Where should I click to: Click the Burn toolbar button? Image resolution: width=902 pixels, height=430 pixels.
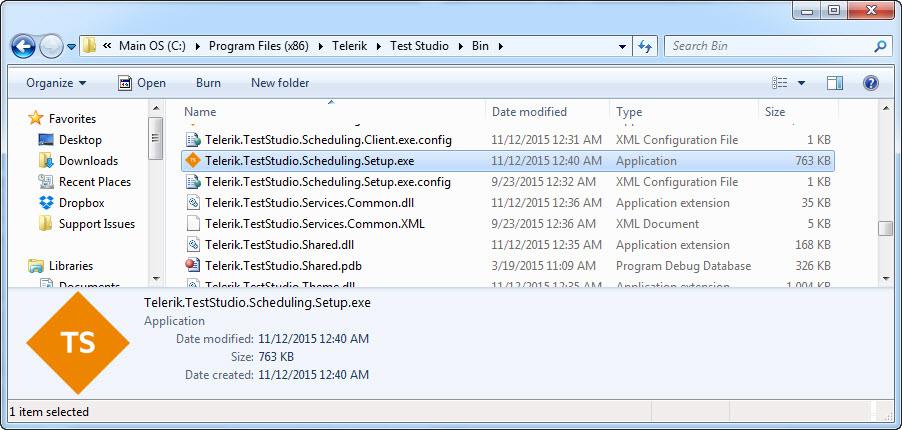point(208,83)
